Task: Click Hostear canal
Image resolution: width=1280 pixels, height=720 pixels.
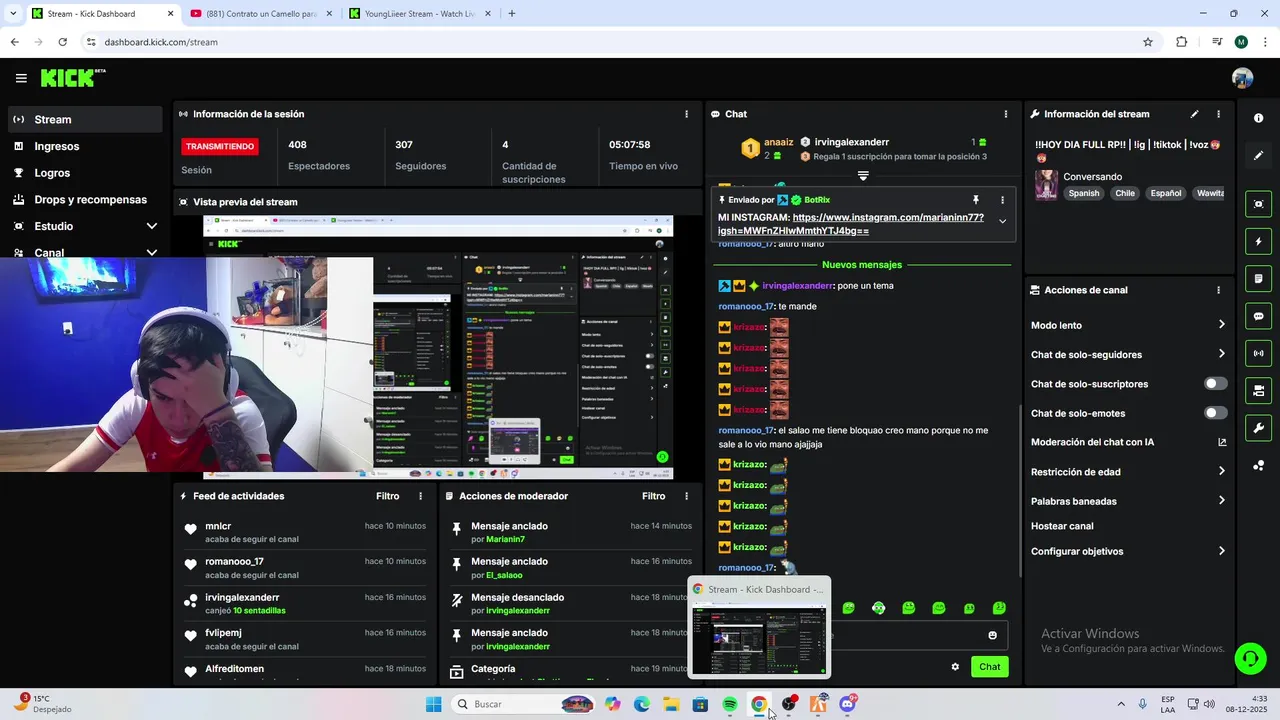Action: click(1062, 526)
